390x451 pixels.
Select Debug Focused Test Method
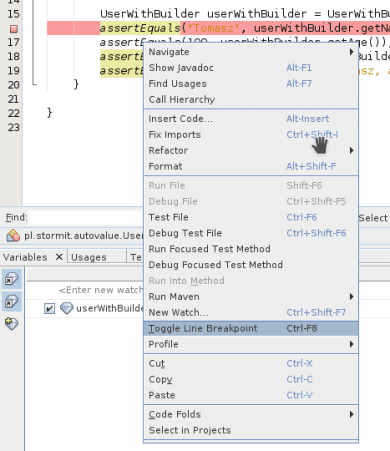[x=251, y=265]
